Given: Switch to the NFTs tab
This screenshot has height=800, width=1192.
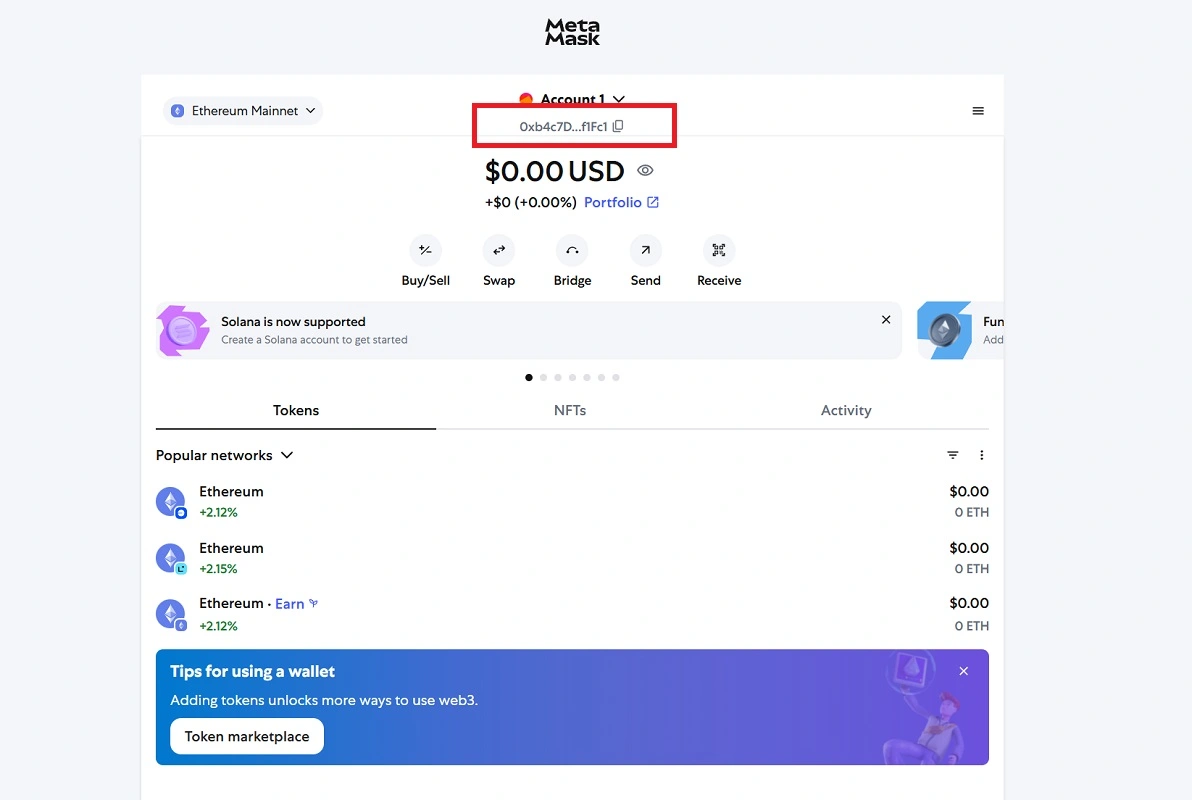Looking at the screenshot, I should coord(569,411).
